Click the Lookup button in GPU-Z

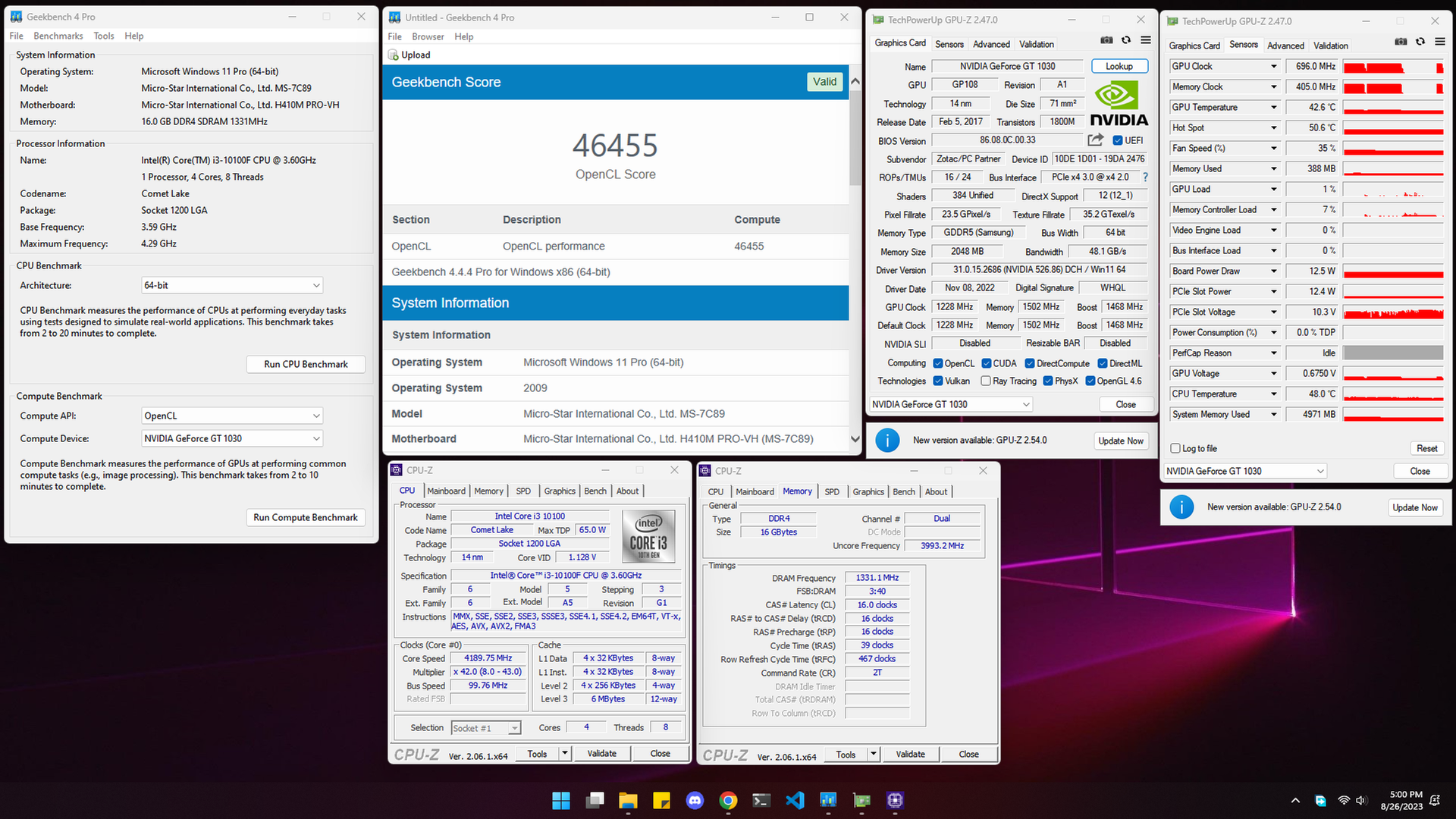pos(1119,66)
